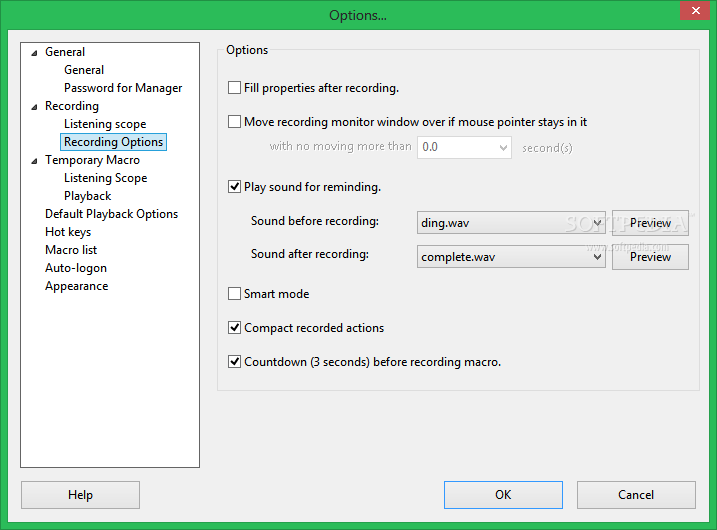Enable the Smart mode checkbox
The width and height of the screenshot is (717, 530).
(x=234, y=294)
